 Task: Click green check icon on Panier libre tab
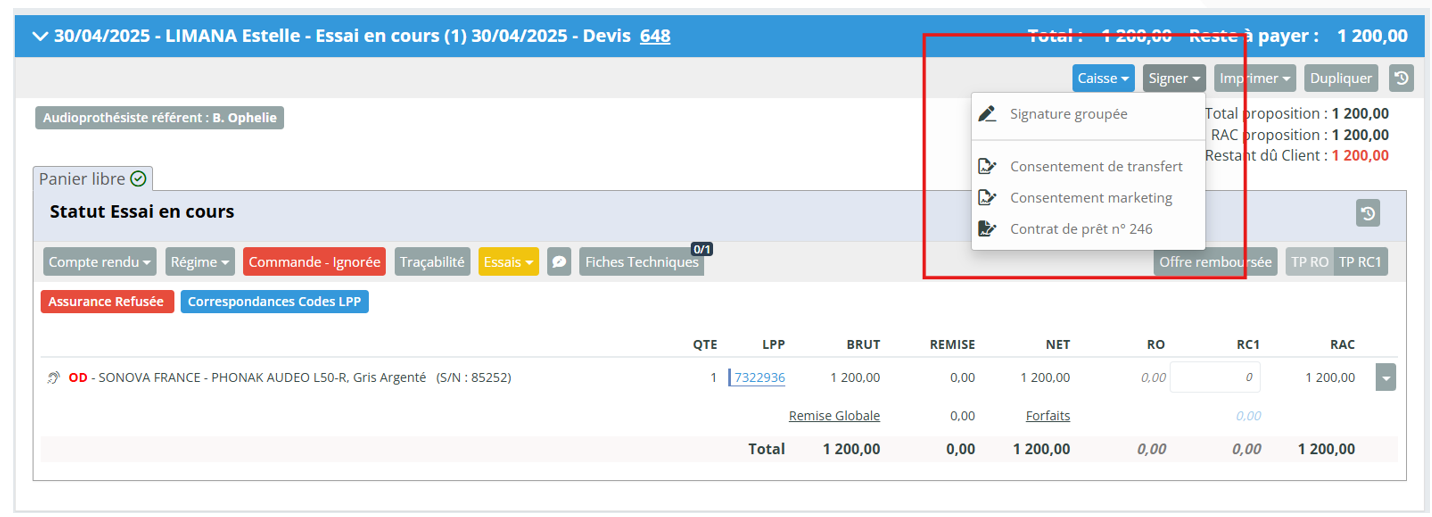click(x=138, y=179)
